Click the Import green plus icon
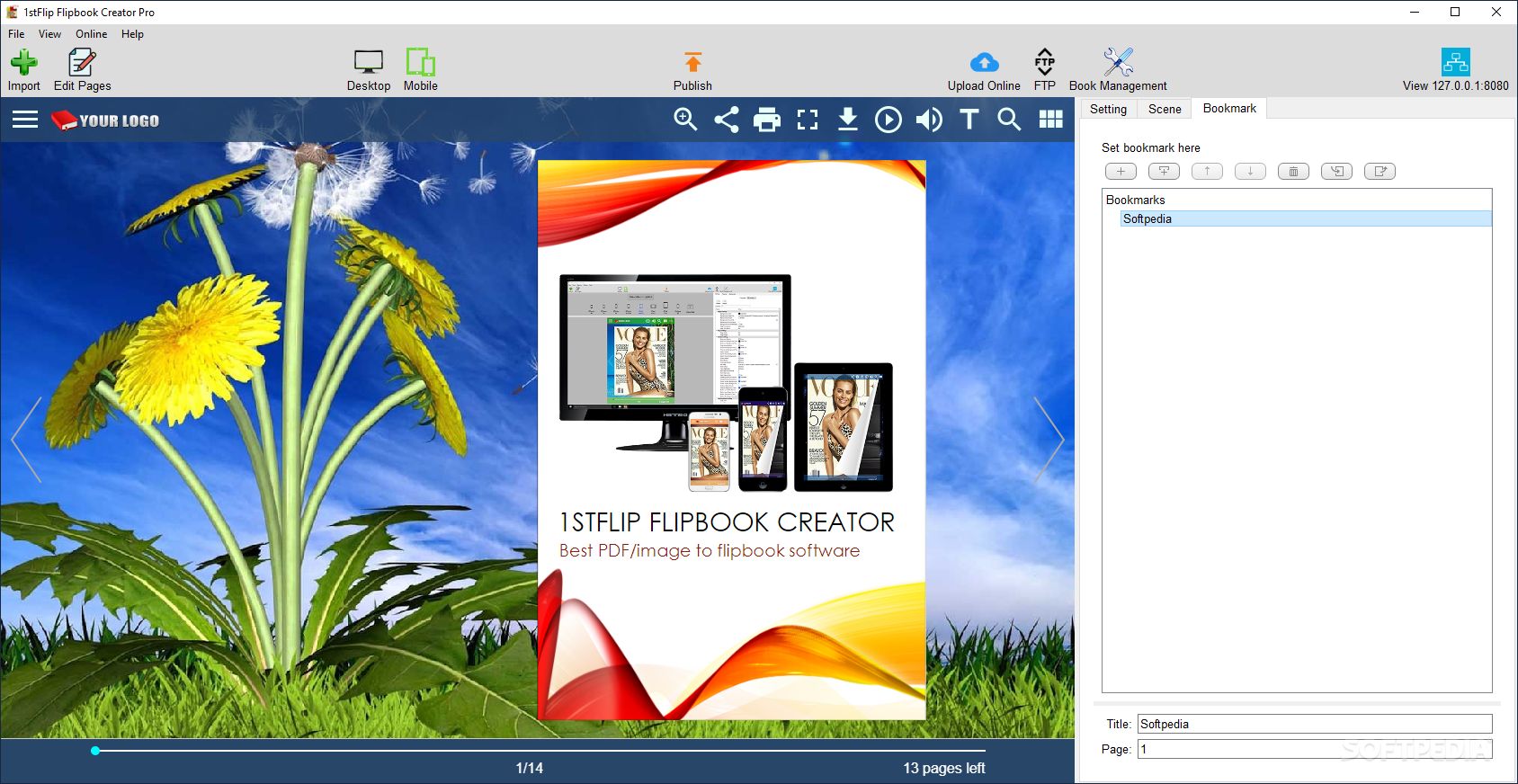Image resolution: width=1518 pixels, height=784 pixels. point(24,62)
